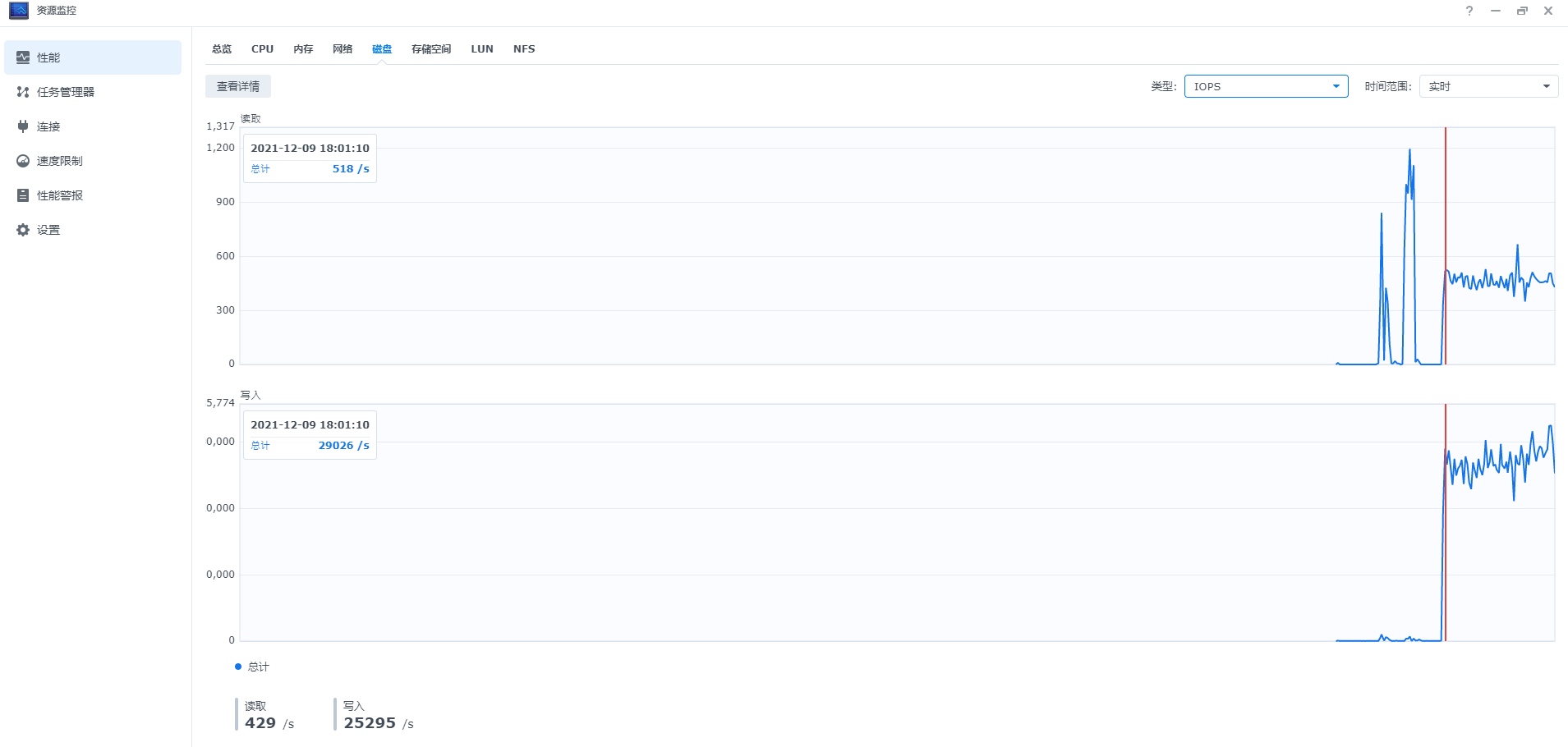Expand the IOPS dropdown arrow
The width and height of the screenshot is (1568, 747).
[1336, 86]
